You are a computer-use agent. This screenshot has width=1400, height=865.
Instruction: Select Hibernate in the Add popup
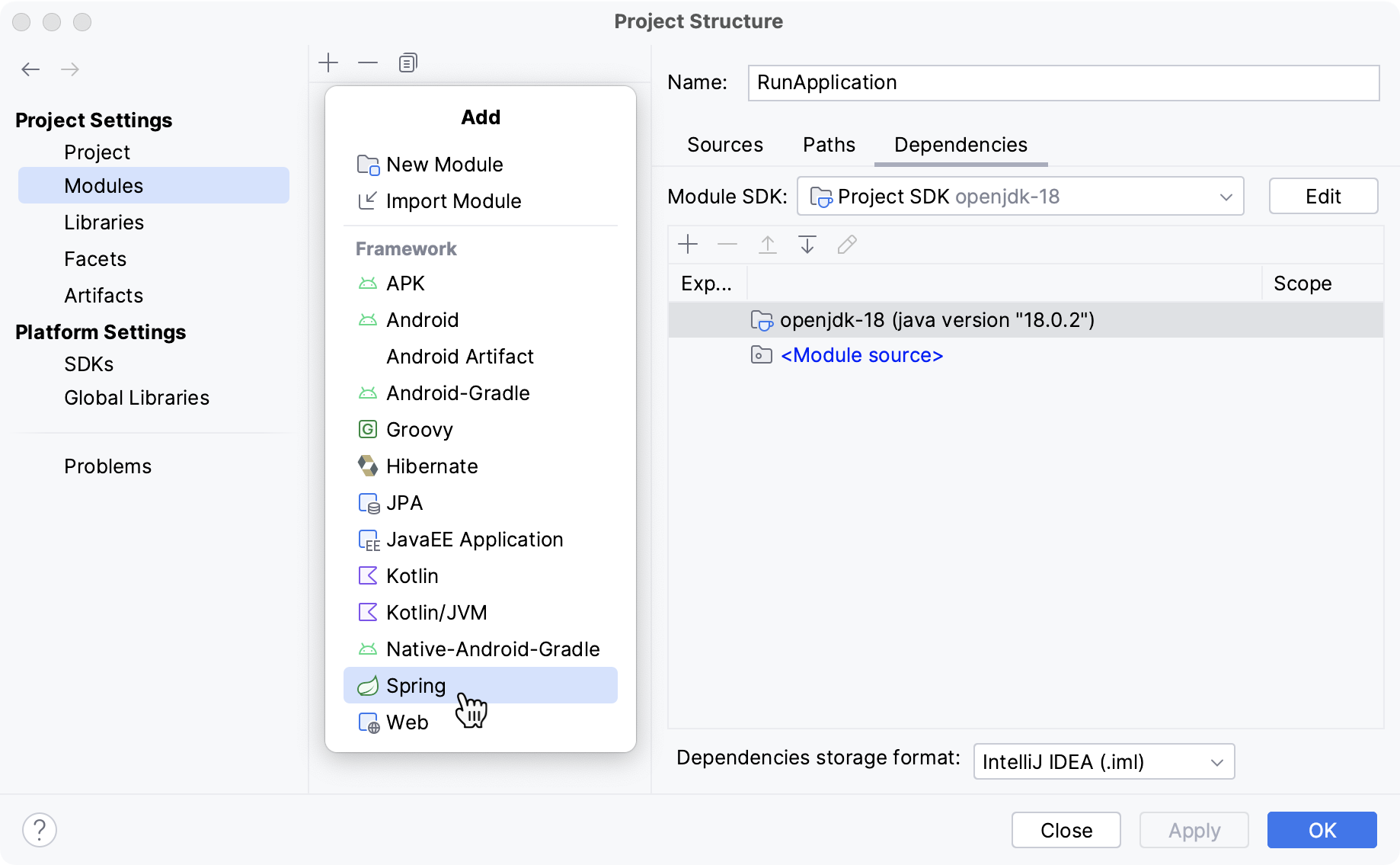point(432,466)
